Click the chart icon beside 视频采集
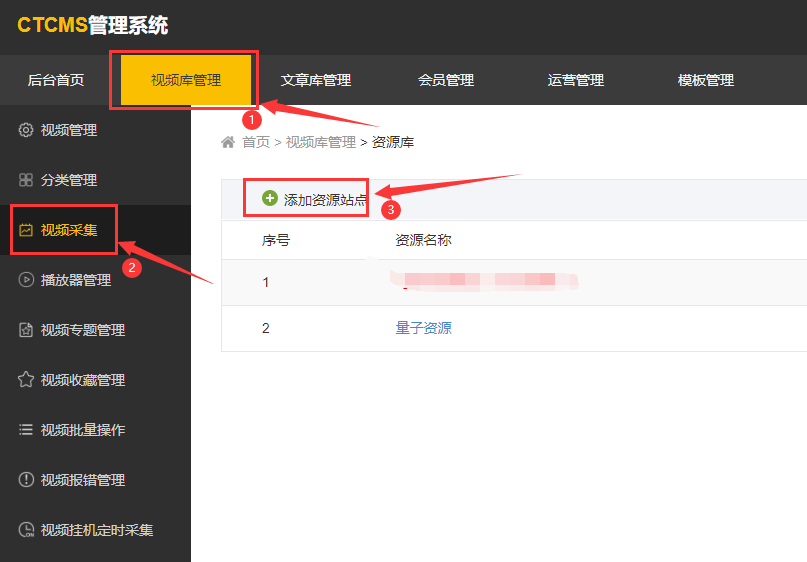 26,230
